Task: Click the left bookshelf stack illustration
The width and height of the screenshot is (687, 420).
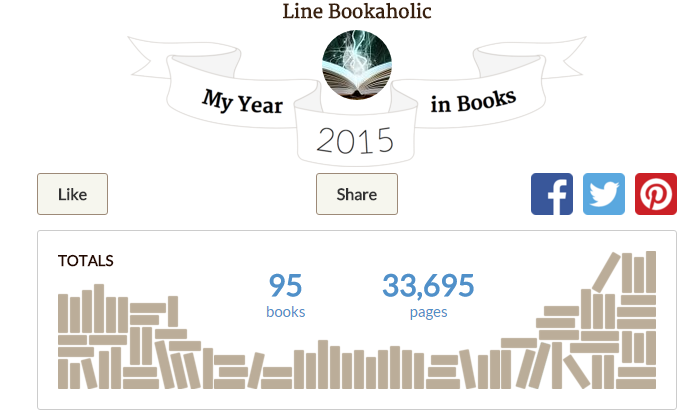Action: pyautogui.click(x=129, y=336)
